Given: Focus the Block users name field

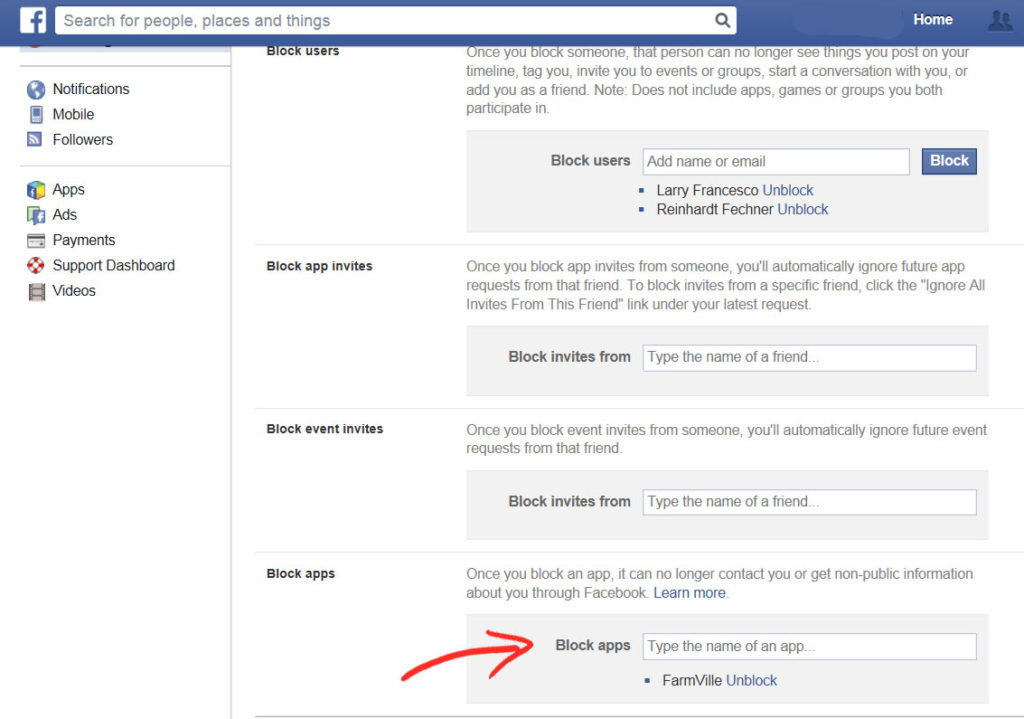Looking at the screenshot, I should pos(775,161).
